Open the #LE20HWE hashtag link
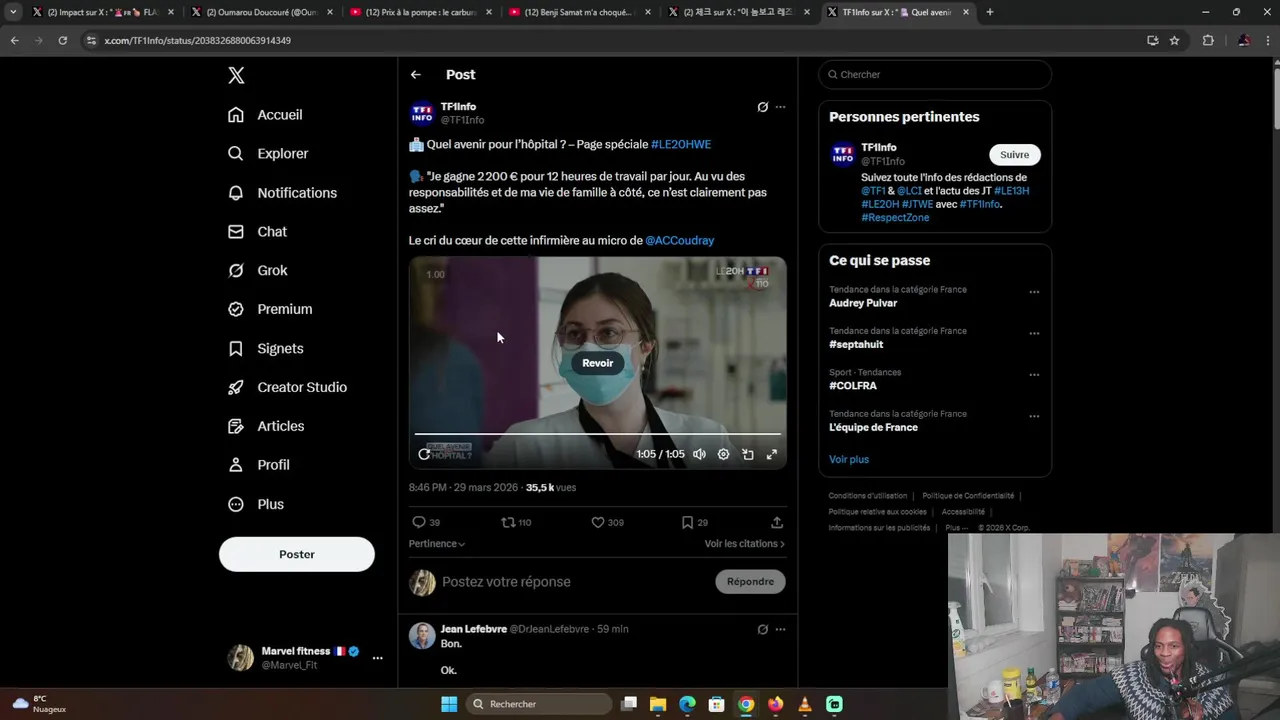The height and width of the screenshot is (720, 1280). pos(681,145)
